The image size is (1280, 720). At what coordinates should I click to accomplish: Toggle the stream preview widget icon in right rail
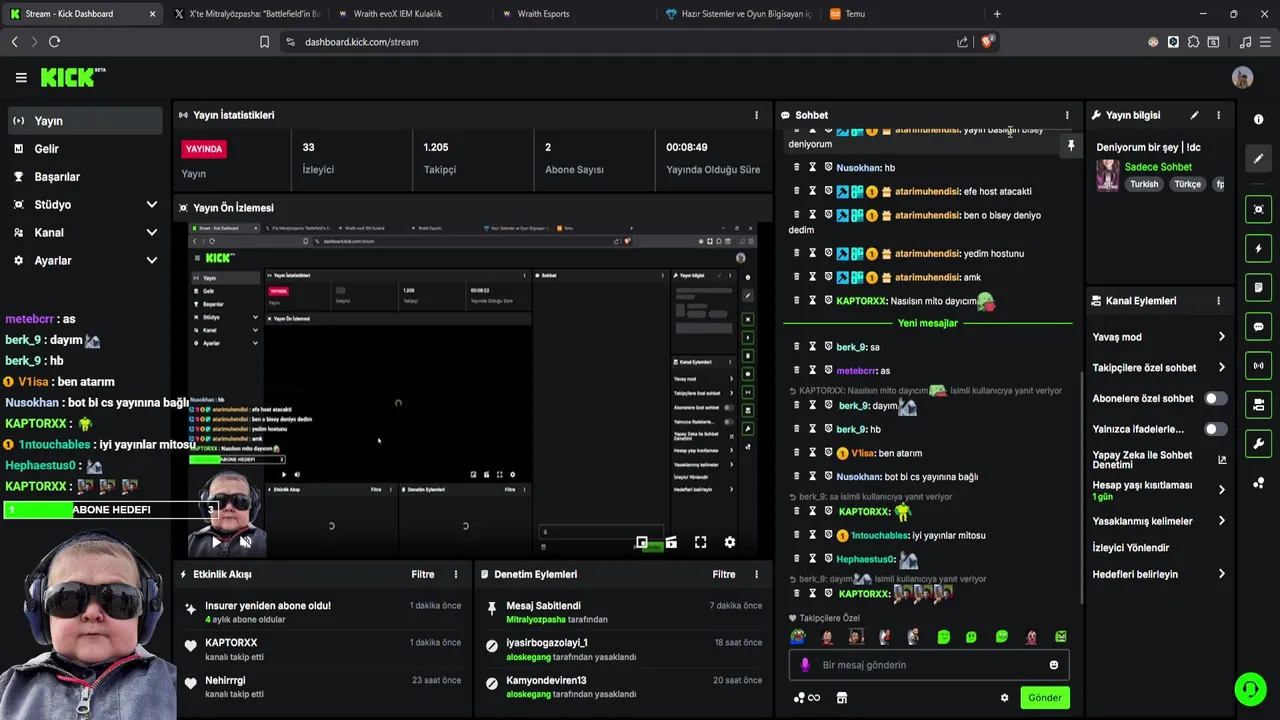pos(1258,209)
